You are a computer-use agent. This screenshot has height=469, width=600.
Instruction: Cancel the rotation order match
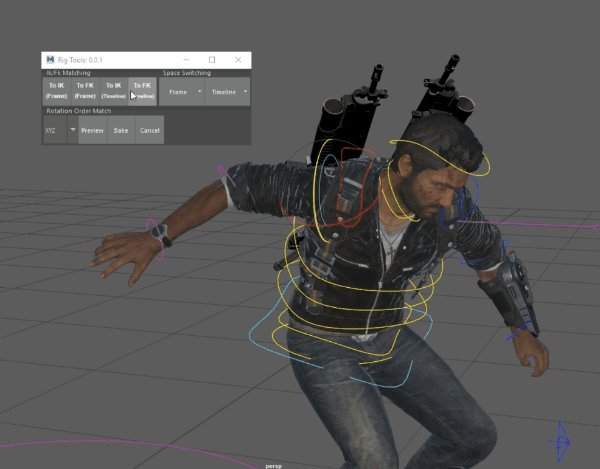pos(150,130)
